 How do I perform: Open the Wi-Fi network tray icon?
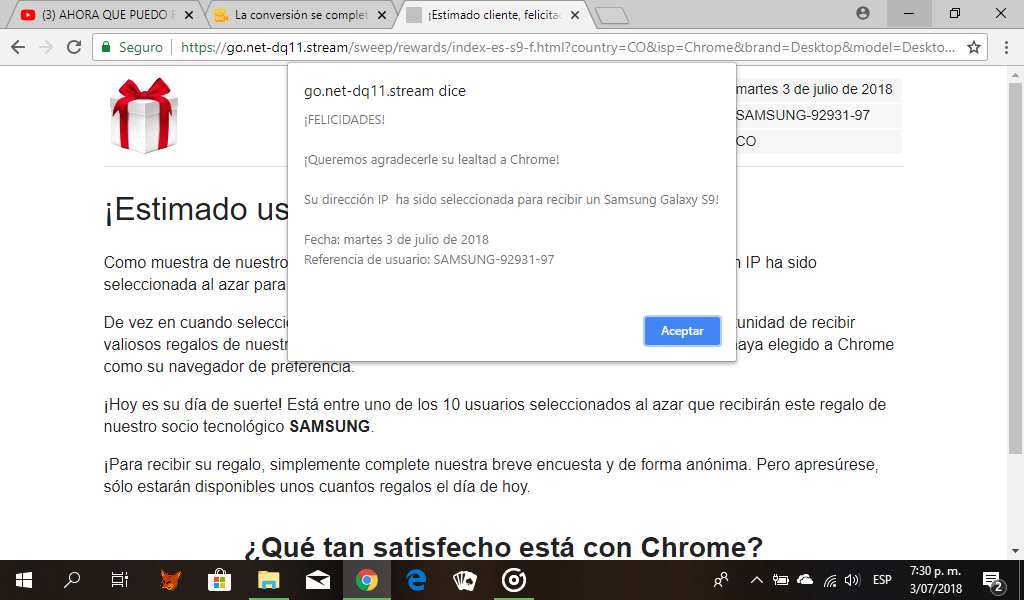click(830, 580)
